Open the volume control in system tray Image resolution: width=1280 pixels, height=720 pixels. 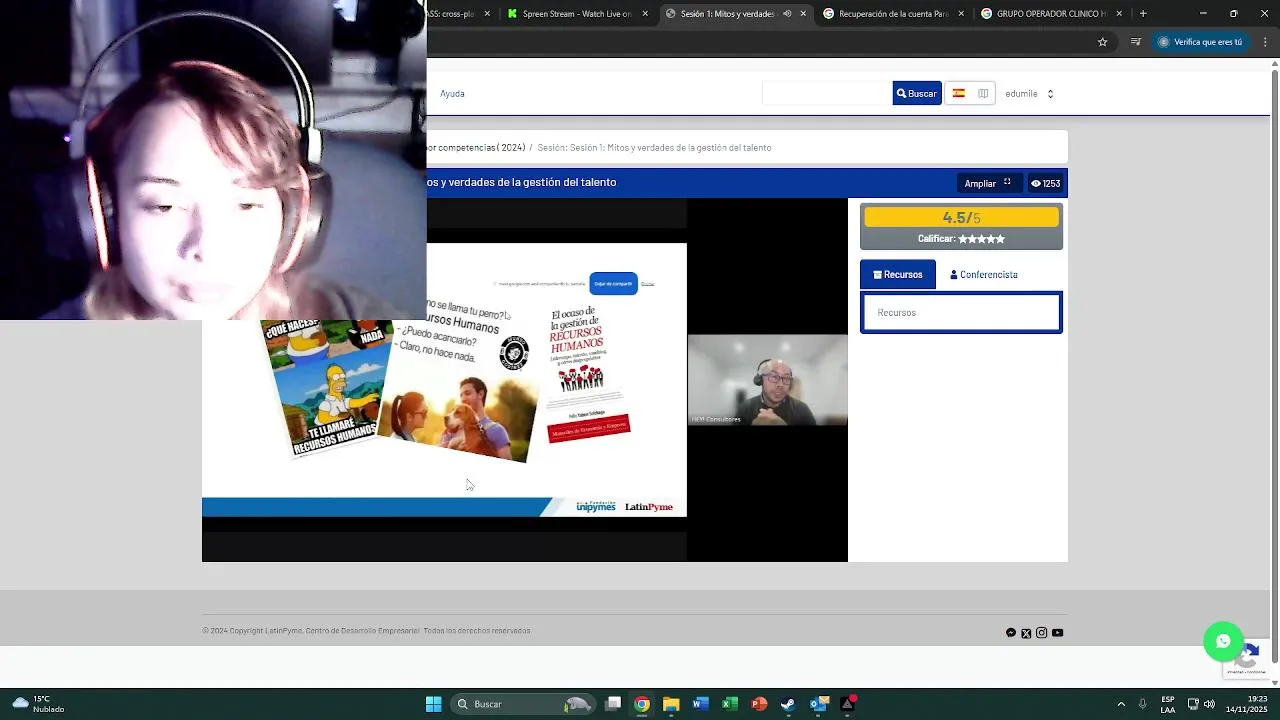tap(1209, 704)
